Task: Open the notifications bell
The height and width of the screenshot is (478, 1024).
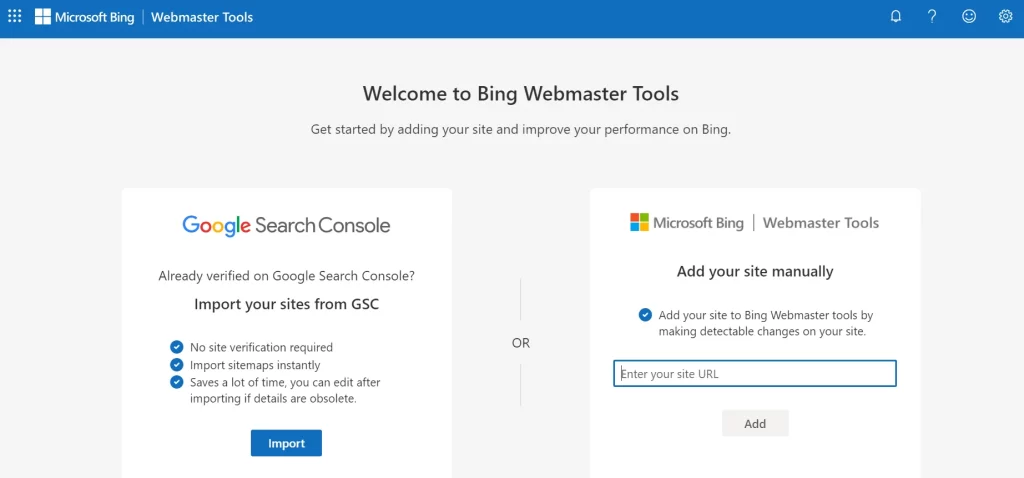Action: coord(896,16)
